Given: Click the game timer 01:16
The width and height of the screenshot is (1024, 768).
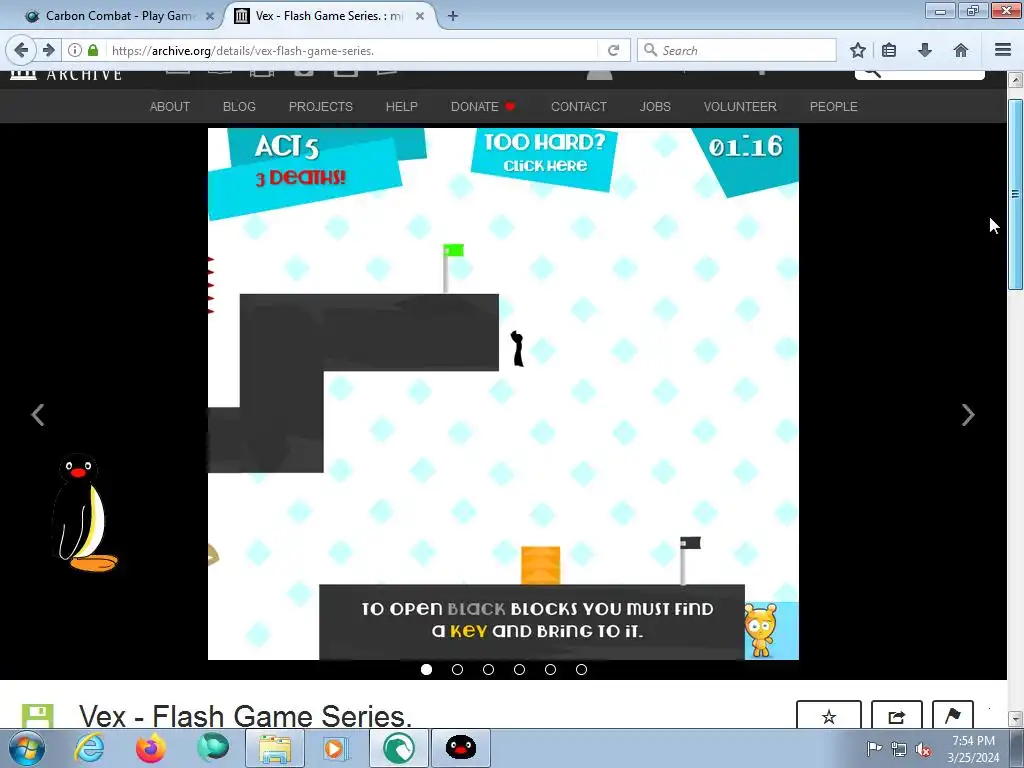Looking at the screenshot, I should coord(745,147).
